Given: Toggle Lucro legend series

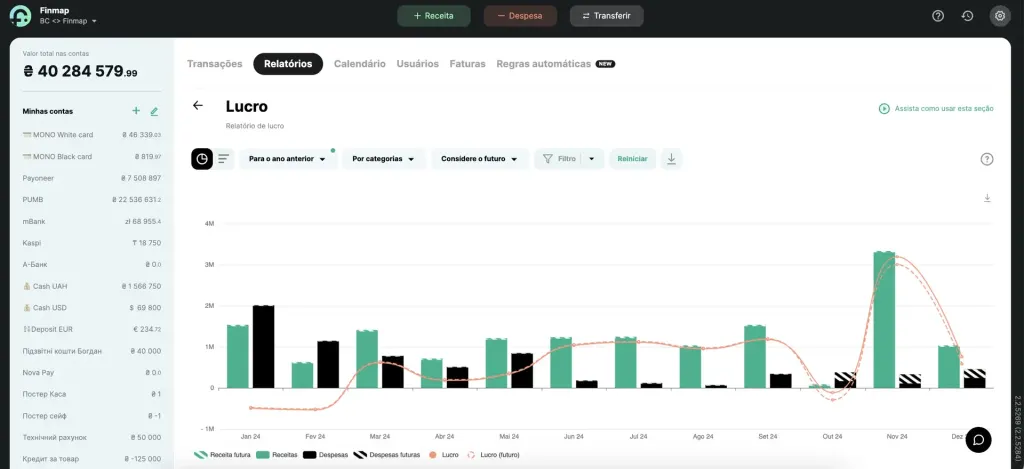Looking at the screenshot, I should click(443, 455).
